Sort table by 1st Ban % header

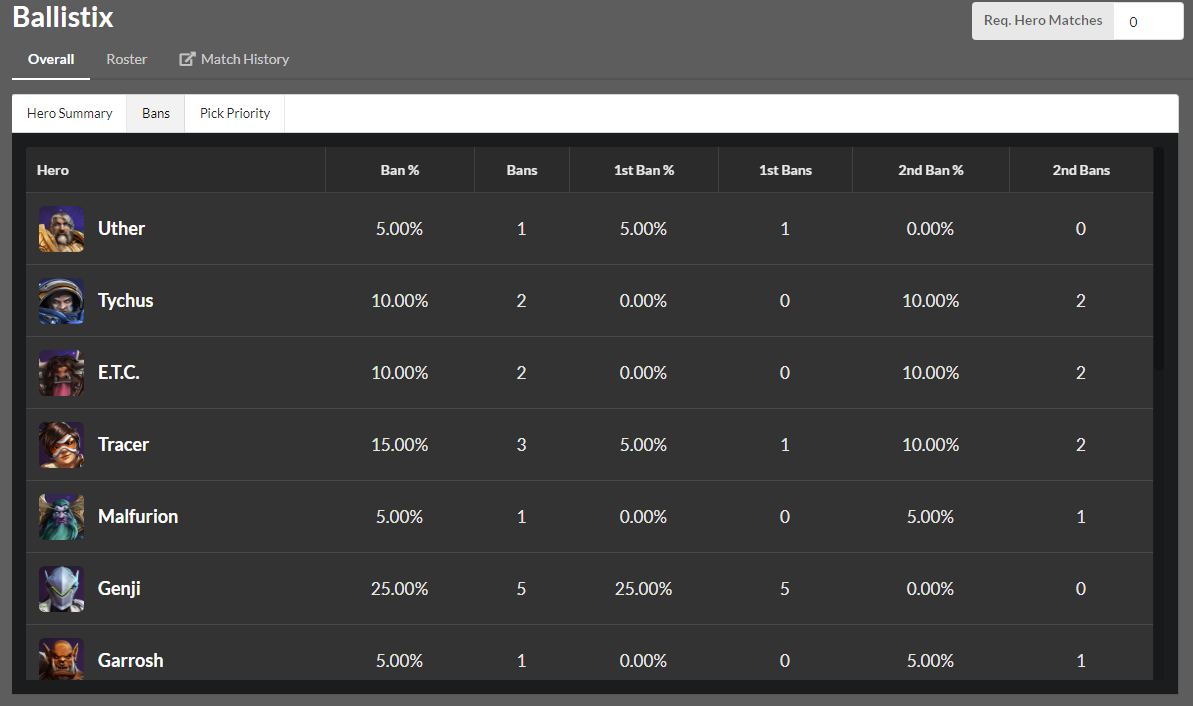pos(644,170)
